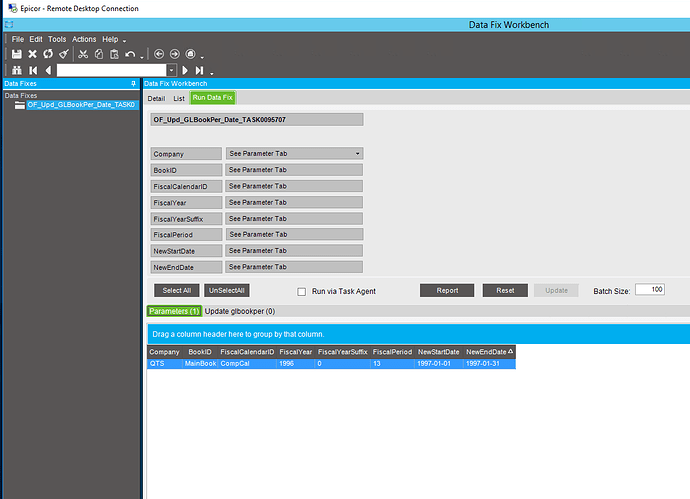
Task: Click the UnSelectAll button
Action: click(227, 290)
